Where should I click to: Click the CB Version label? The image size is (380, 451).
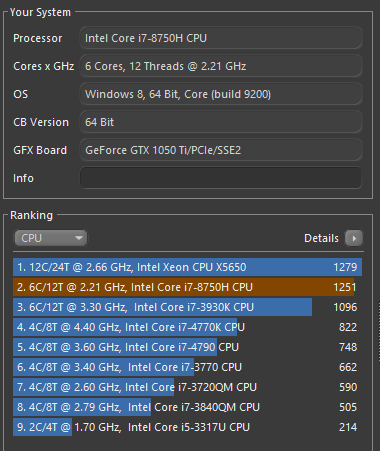(41, 122)
